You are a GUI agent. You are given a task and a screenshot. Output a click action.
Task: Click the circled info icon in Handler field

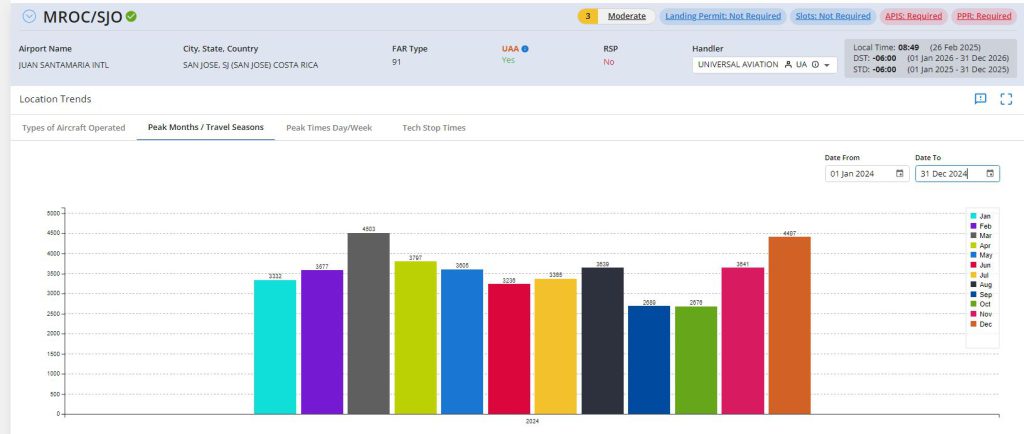(815, 65)
